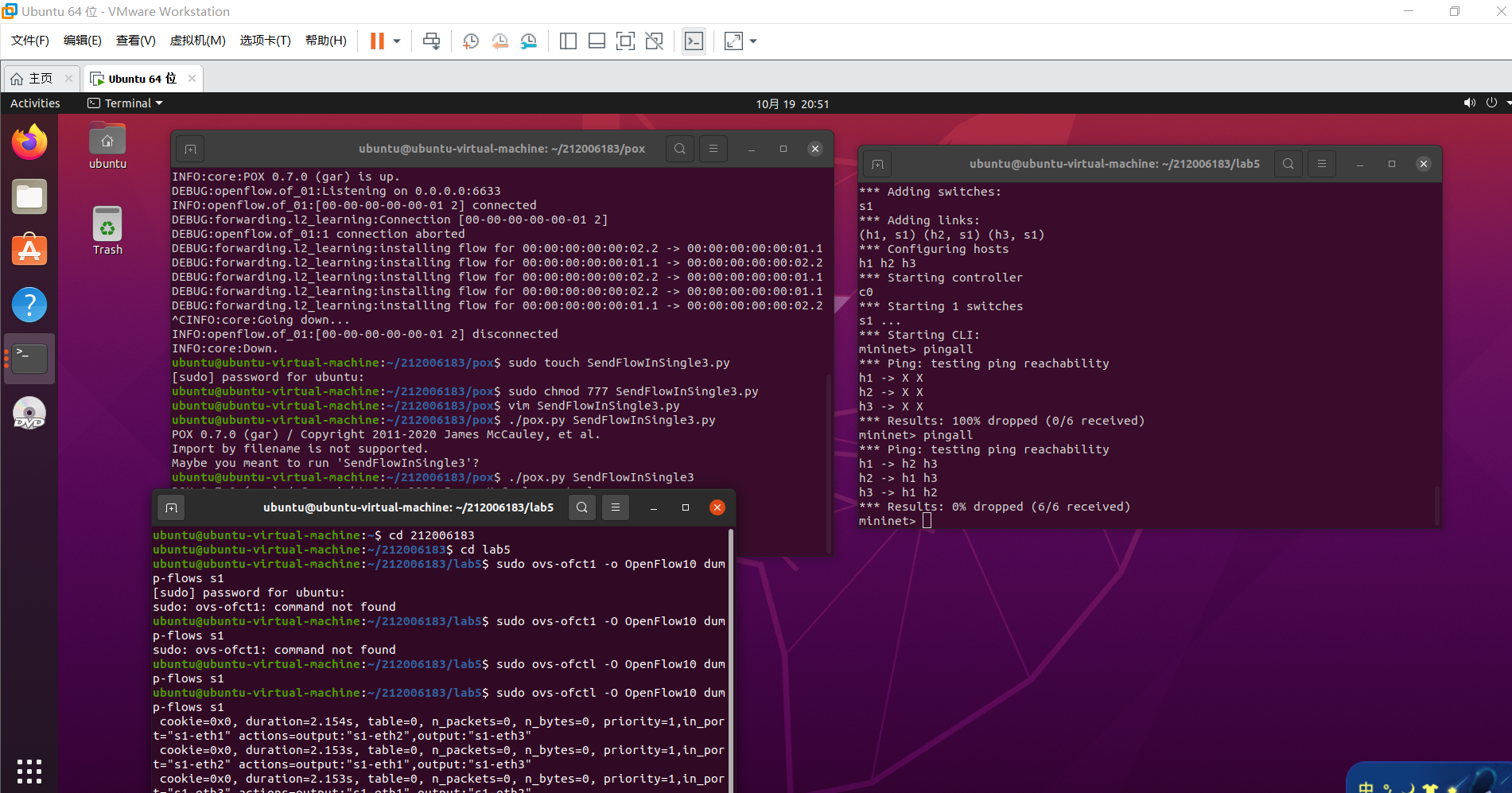Viewport: 1512px width, 793px height.
Task: Revert the VM to its previous snapshot
Action: [x=499, y=41]
